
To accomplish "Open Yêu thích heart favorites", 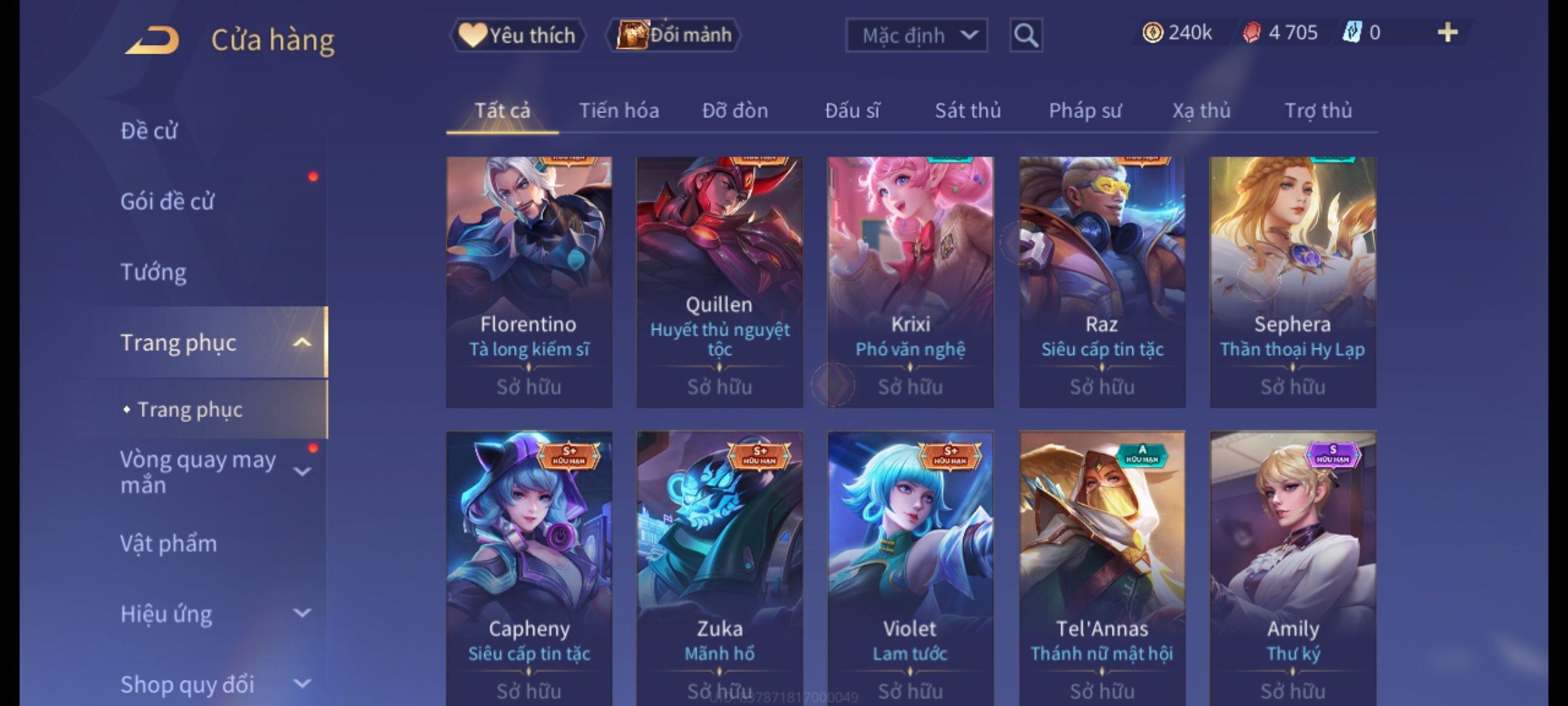I will pos(517,35).
